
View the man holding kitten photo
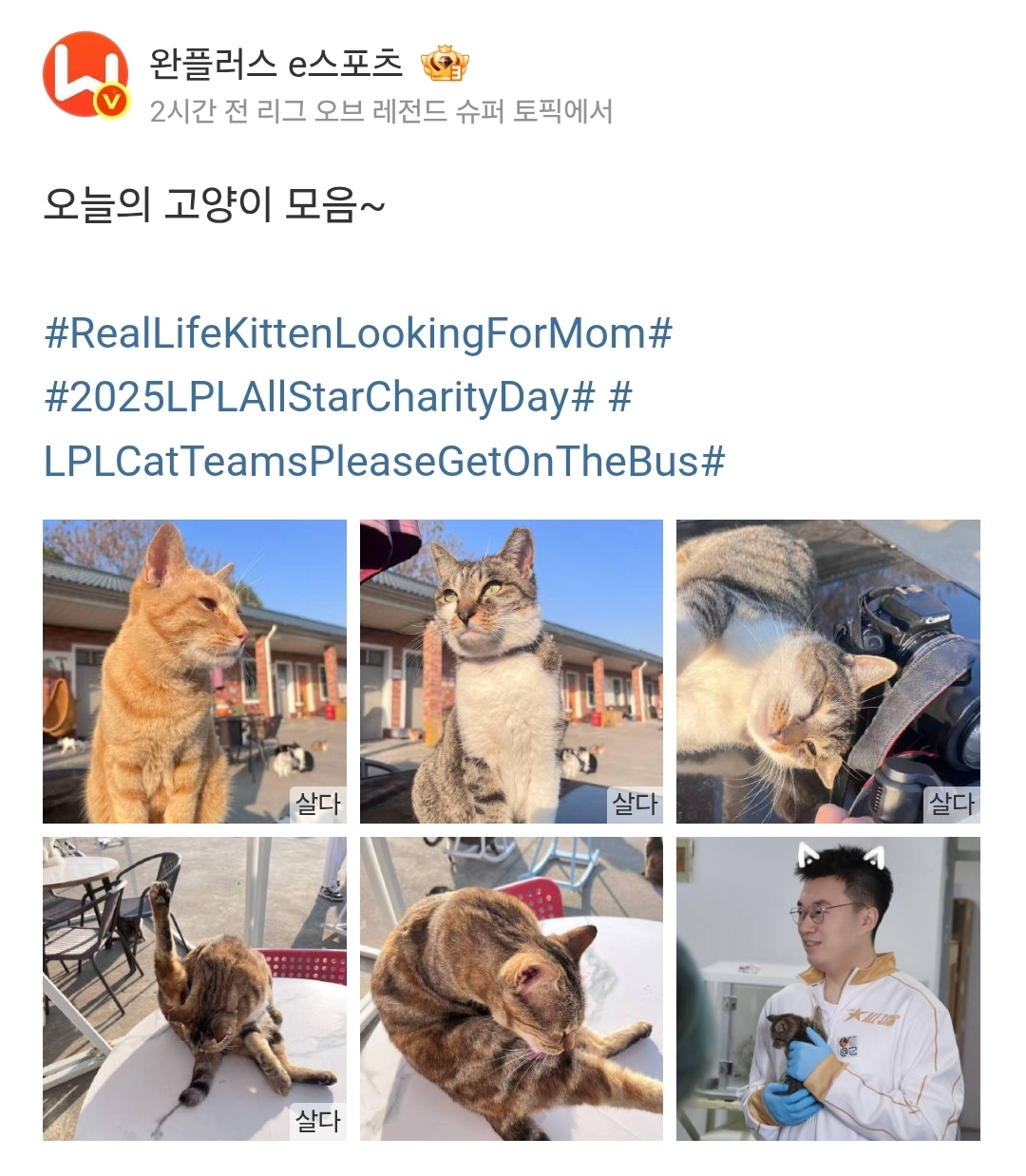coord(828,989)
